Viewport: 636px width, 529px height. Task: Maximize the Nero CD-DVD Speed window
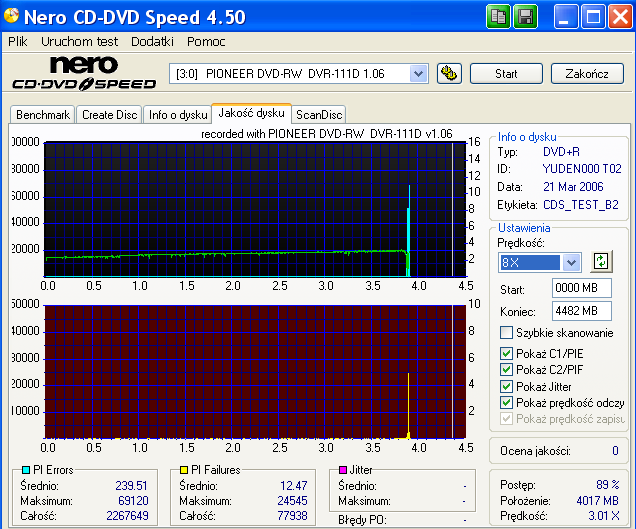(x=593, y=17)
